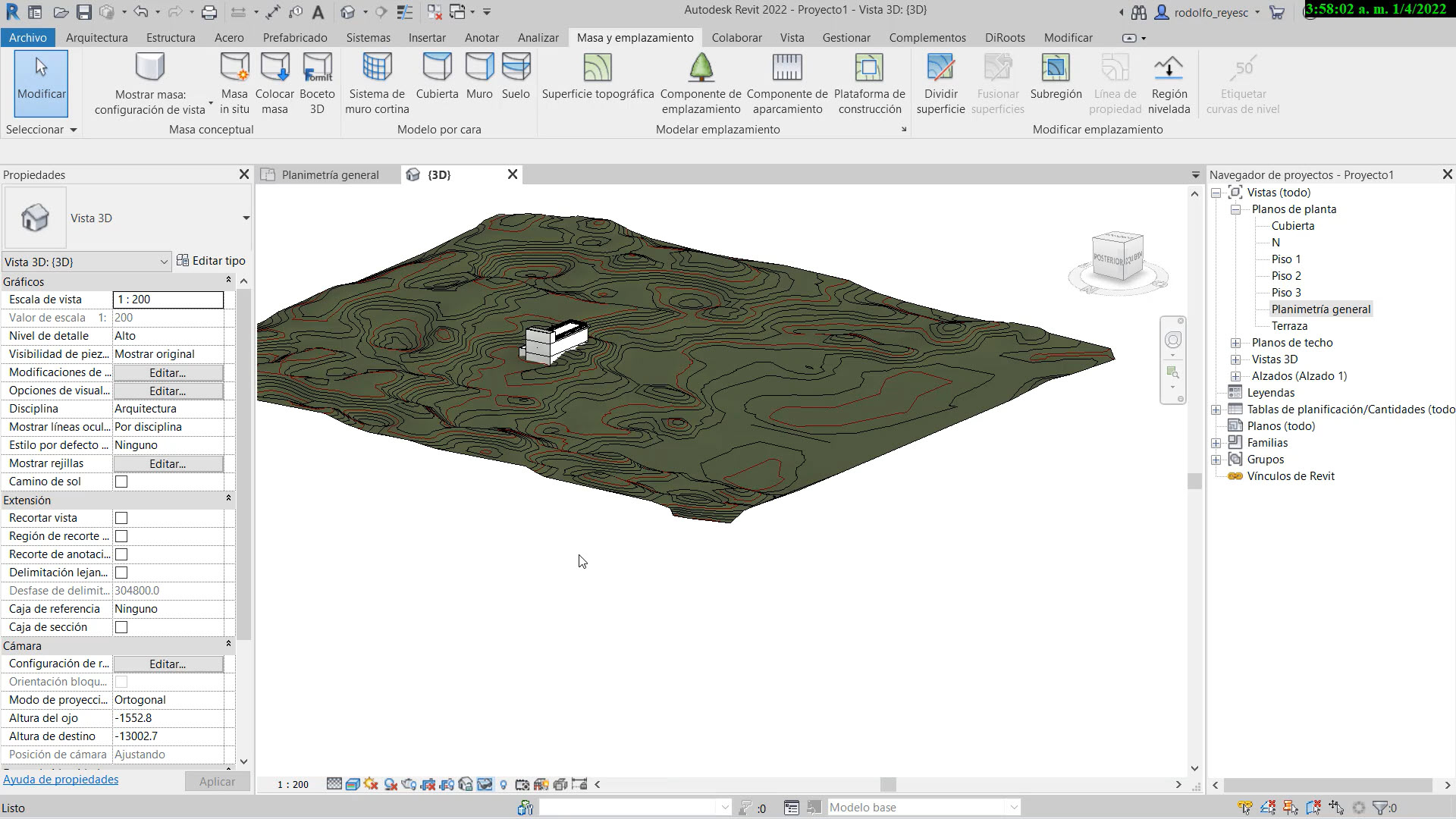The image size is (1456, 819).
Task: Open the visual style control icon
Action: click(353, 784)
